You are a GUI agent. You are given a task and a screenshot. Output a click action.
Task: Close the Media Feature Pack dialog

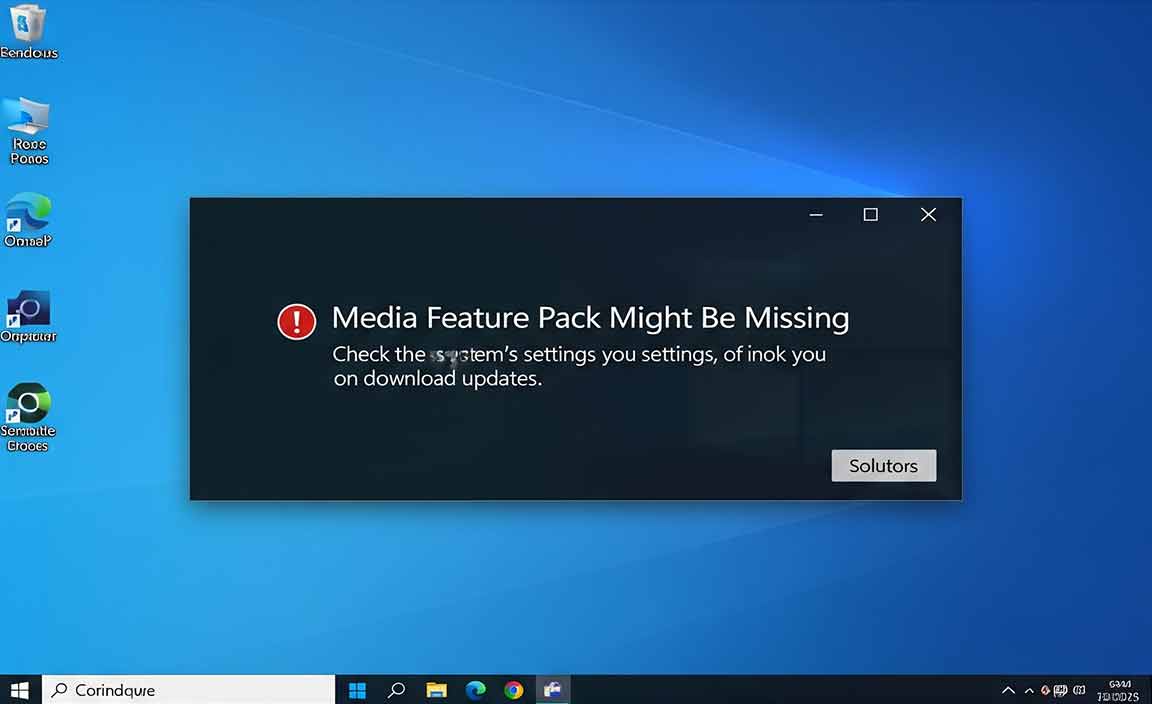tap(928, 215)
